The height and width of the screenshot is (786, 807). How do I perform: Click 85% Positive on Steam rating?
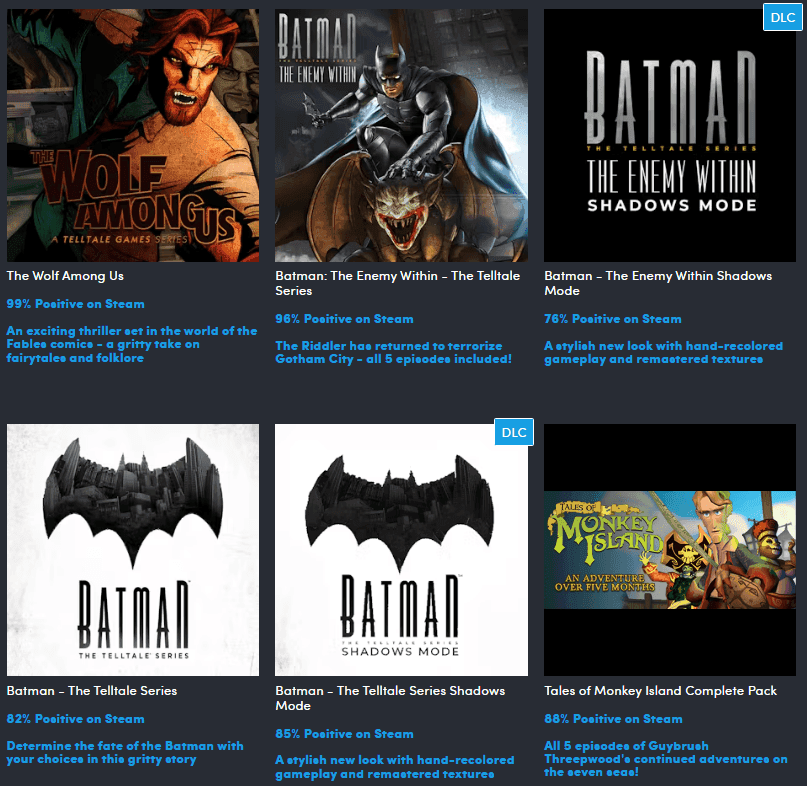(344, 733)
